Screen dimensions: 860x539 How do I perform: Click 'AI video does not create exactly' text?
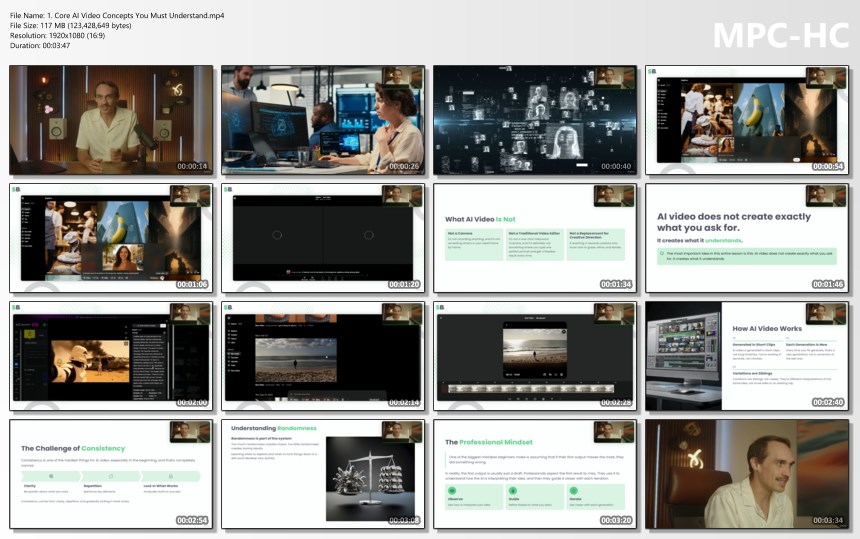coord(734,217)
